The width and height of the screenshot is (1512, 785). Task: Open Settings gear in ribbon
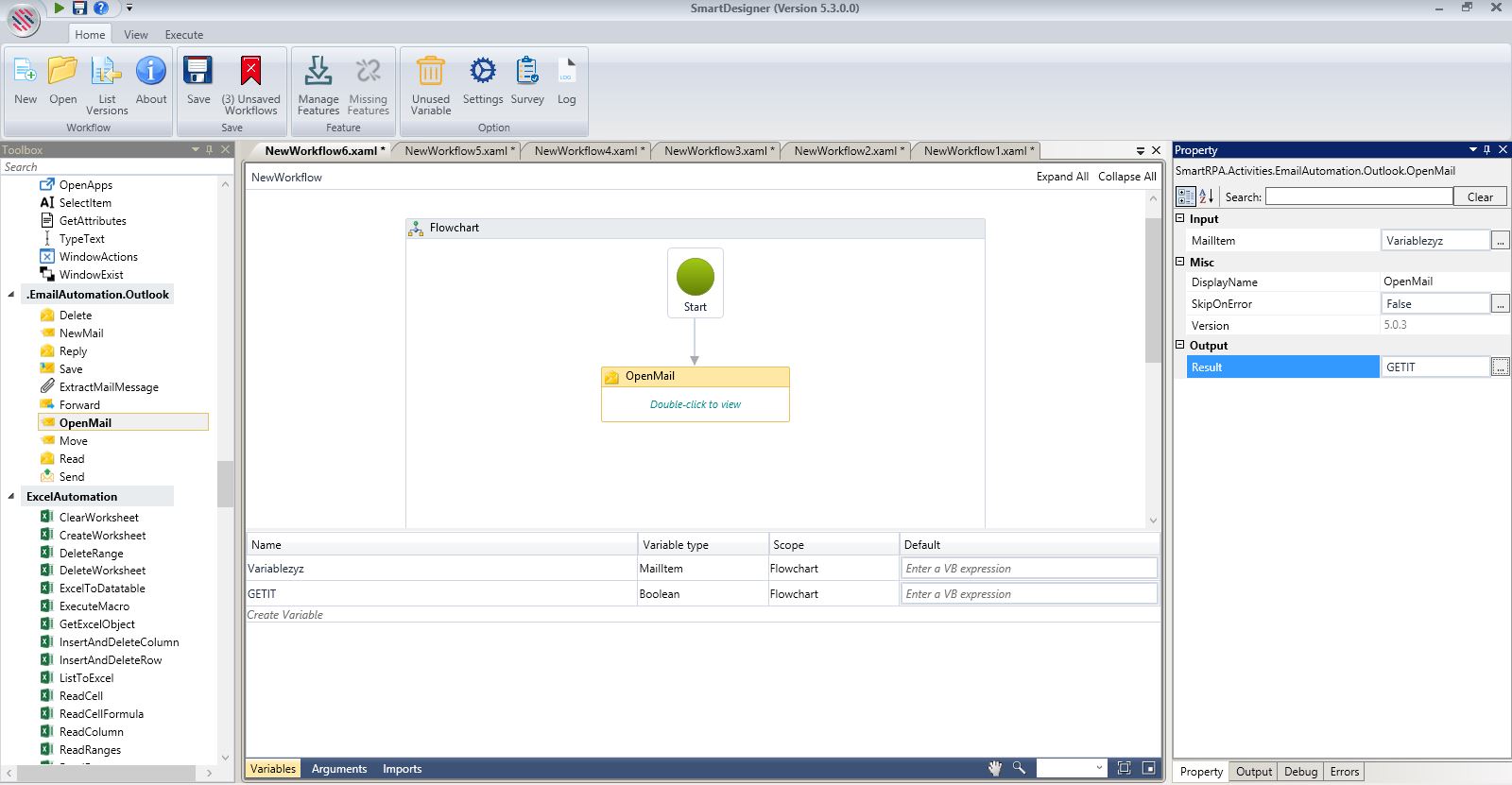[483, 71]
